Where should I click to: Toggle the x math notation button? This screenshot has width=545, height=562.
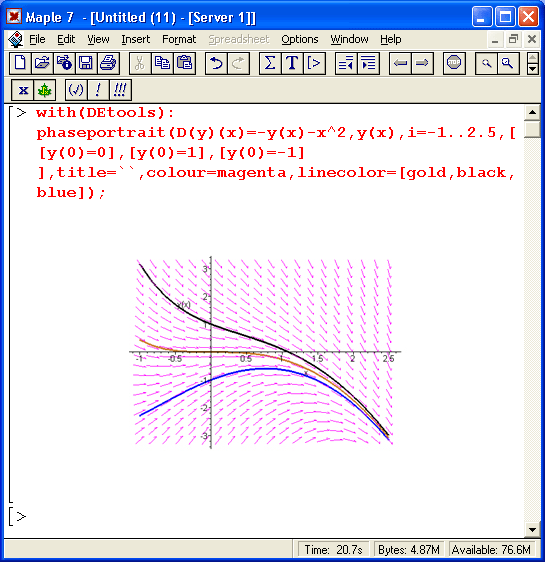[23, 90]
